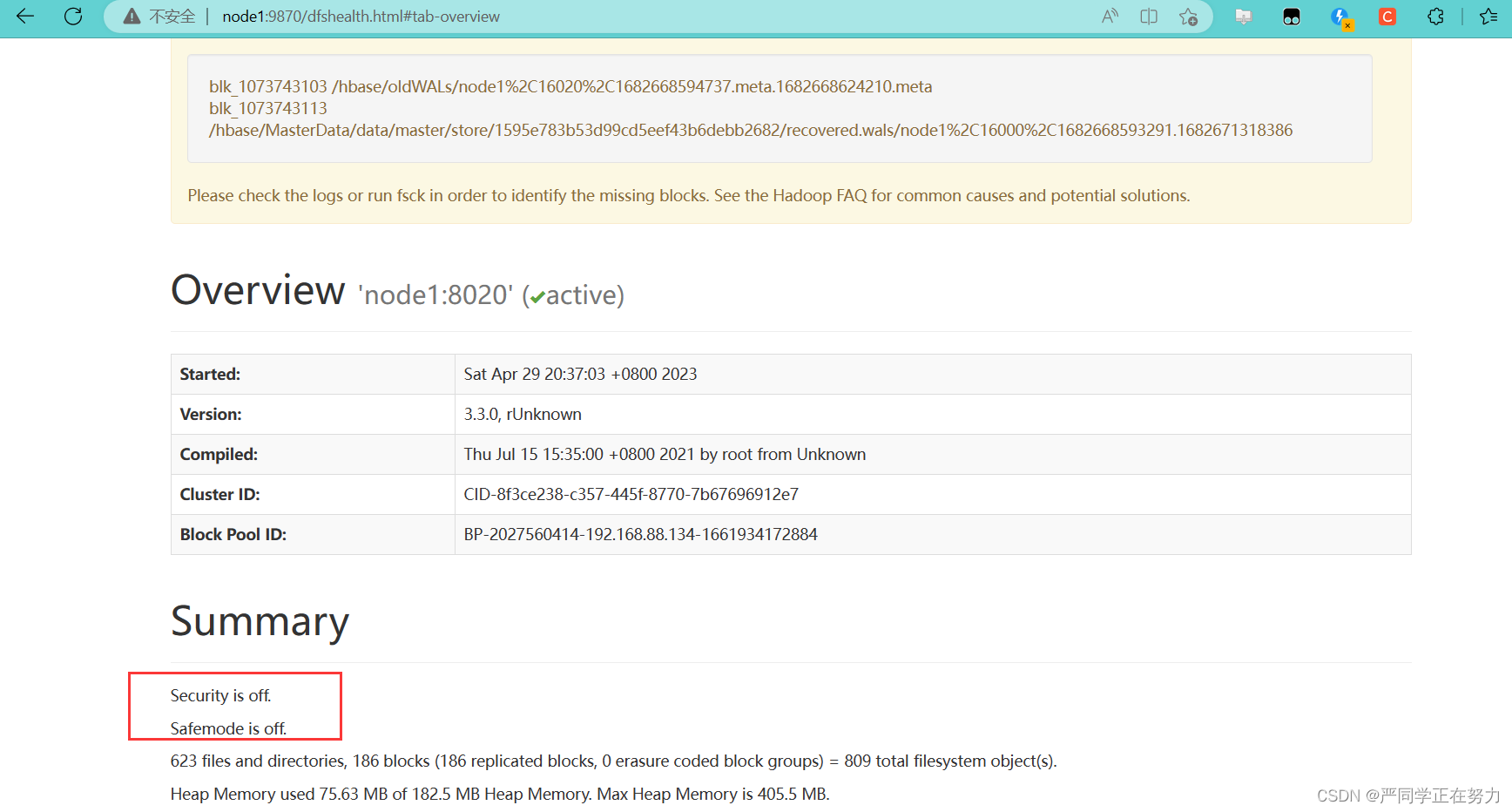Image resolution: width=1512 pixels, height=812 pixels.
Task: Open the Web Capture toolbar icon
Action: pyautogui.click(x=1244, y=17)
